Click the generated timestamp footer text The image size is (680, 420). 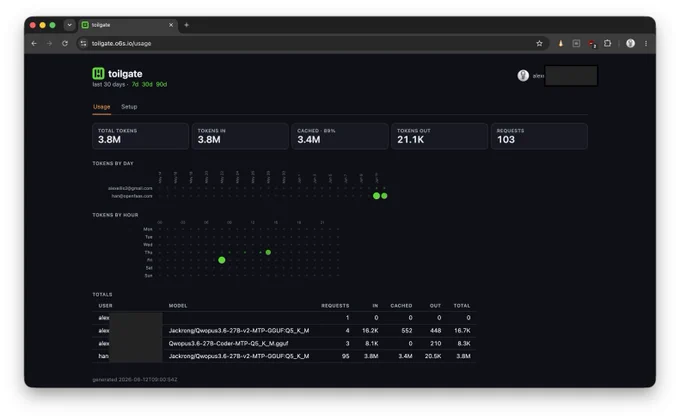[x=135, y=380]
